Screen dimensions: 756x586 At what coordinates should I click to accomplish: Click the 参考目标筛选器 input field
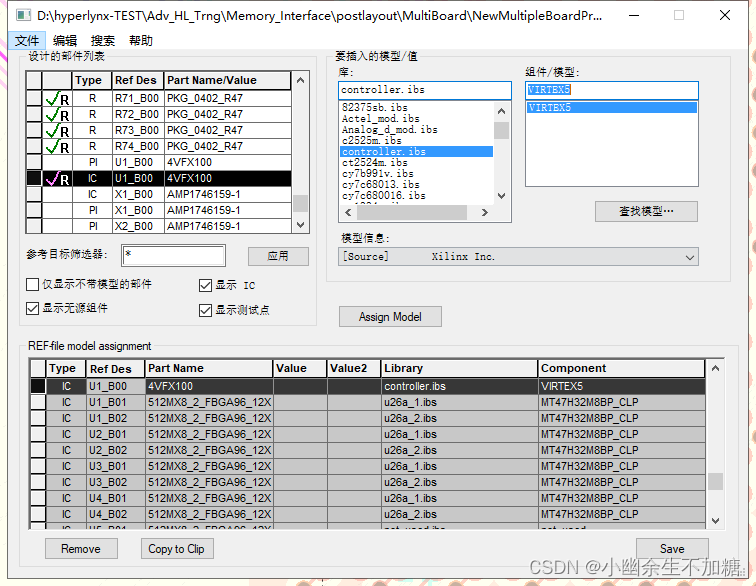coord(174,255)
